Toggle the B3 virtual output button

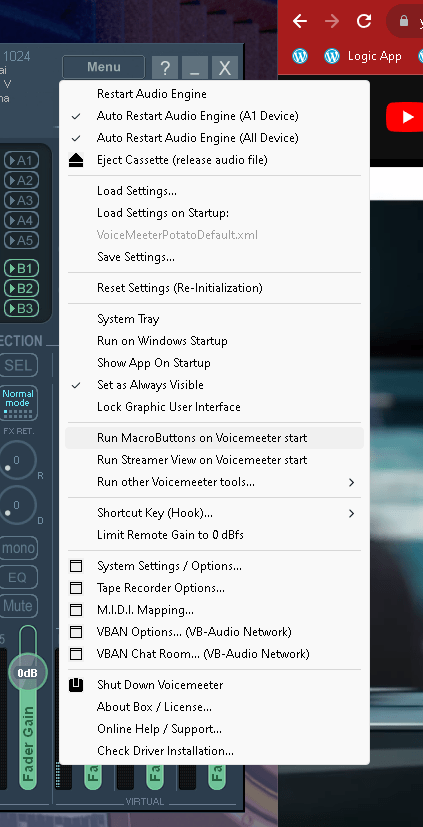pos(21,309)
